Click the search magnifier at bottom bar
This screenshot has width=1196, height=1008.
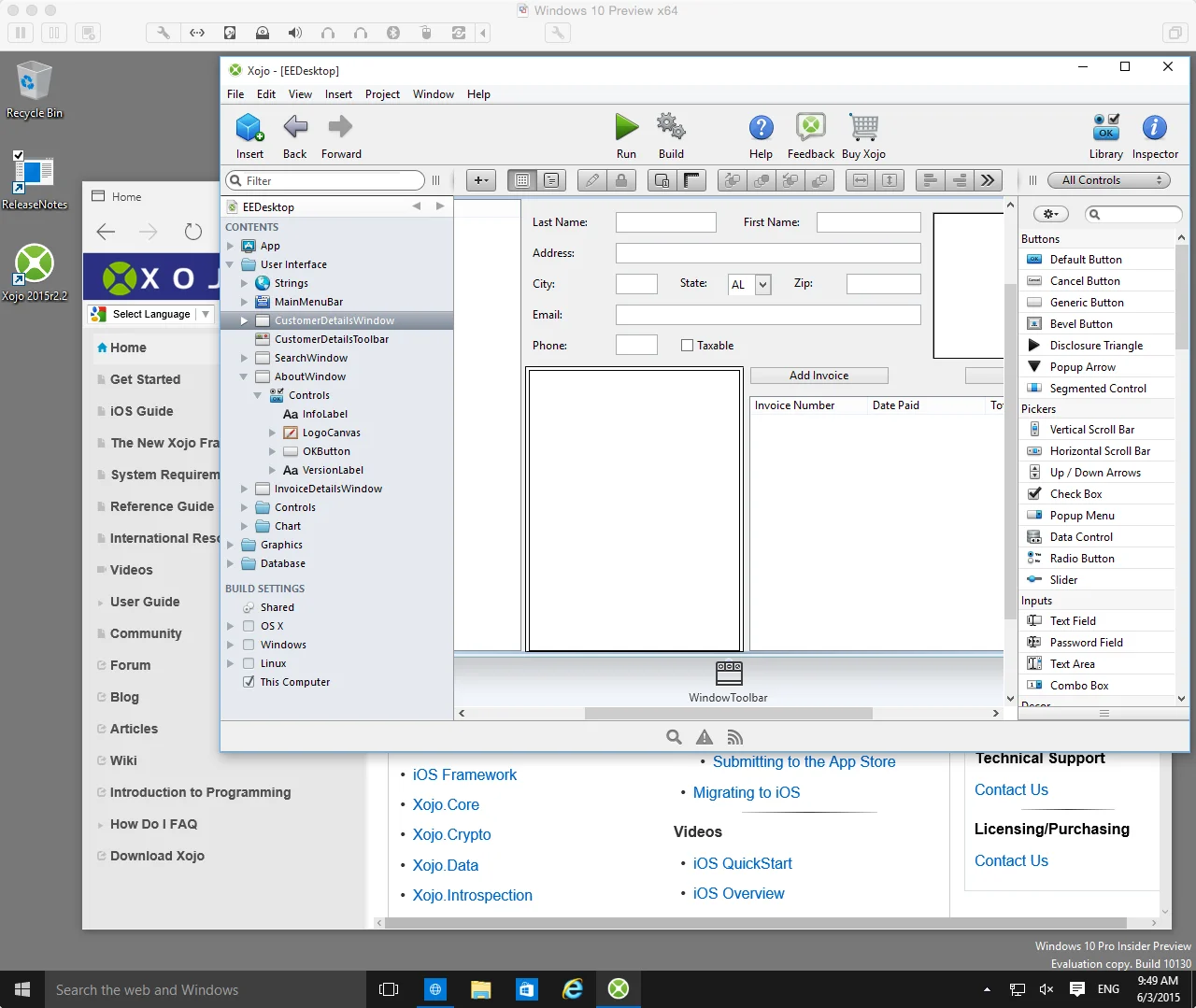tap(674, 737)
